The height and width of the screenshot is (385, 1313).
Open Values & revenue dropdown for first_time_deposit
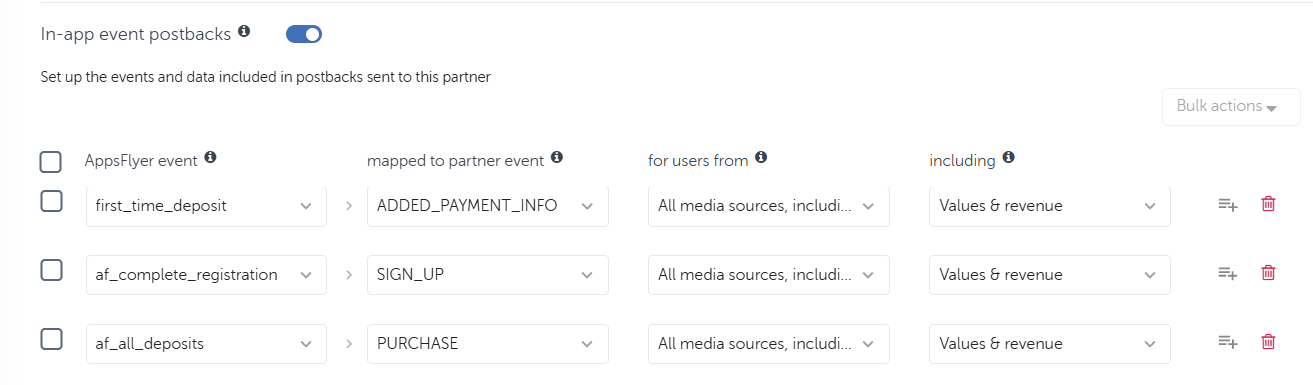tap(1050, 206)
